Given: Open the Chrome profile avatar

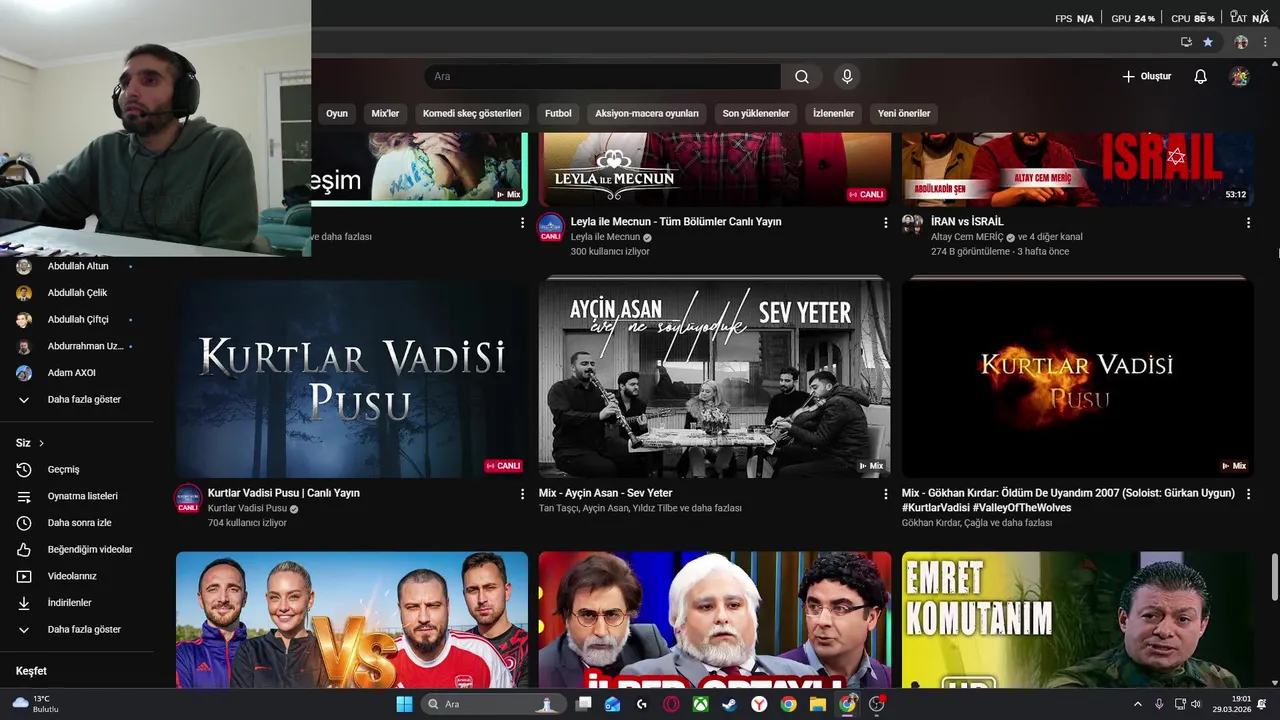Looking at the screenshot, I should tap(1241, 42).
